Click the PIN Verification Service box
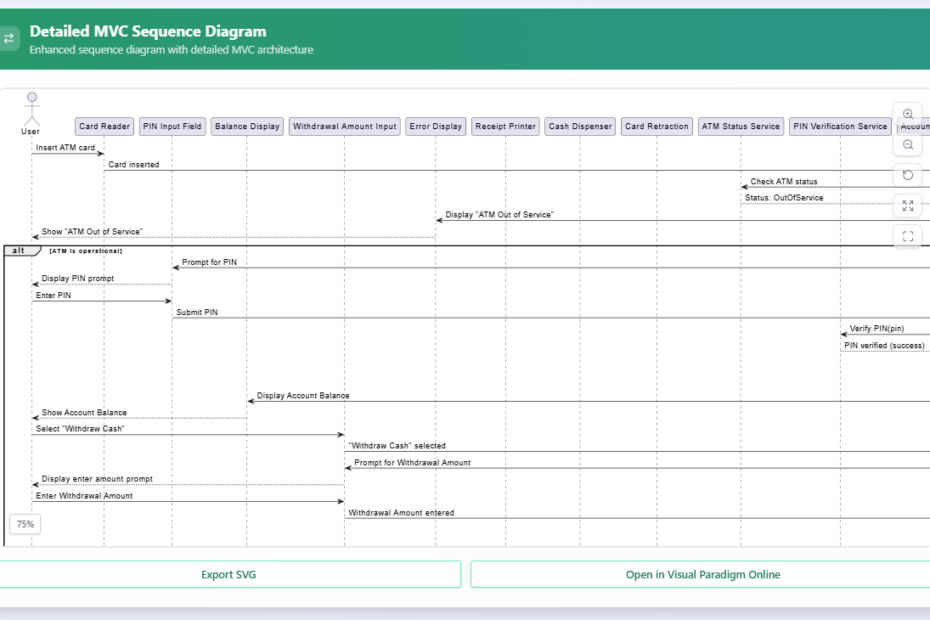This screenshot has width=930, height=620. pyautogui.click(x=840, y=126)
